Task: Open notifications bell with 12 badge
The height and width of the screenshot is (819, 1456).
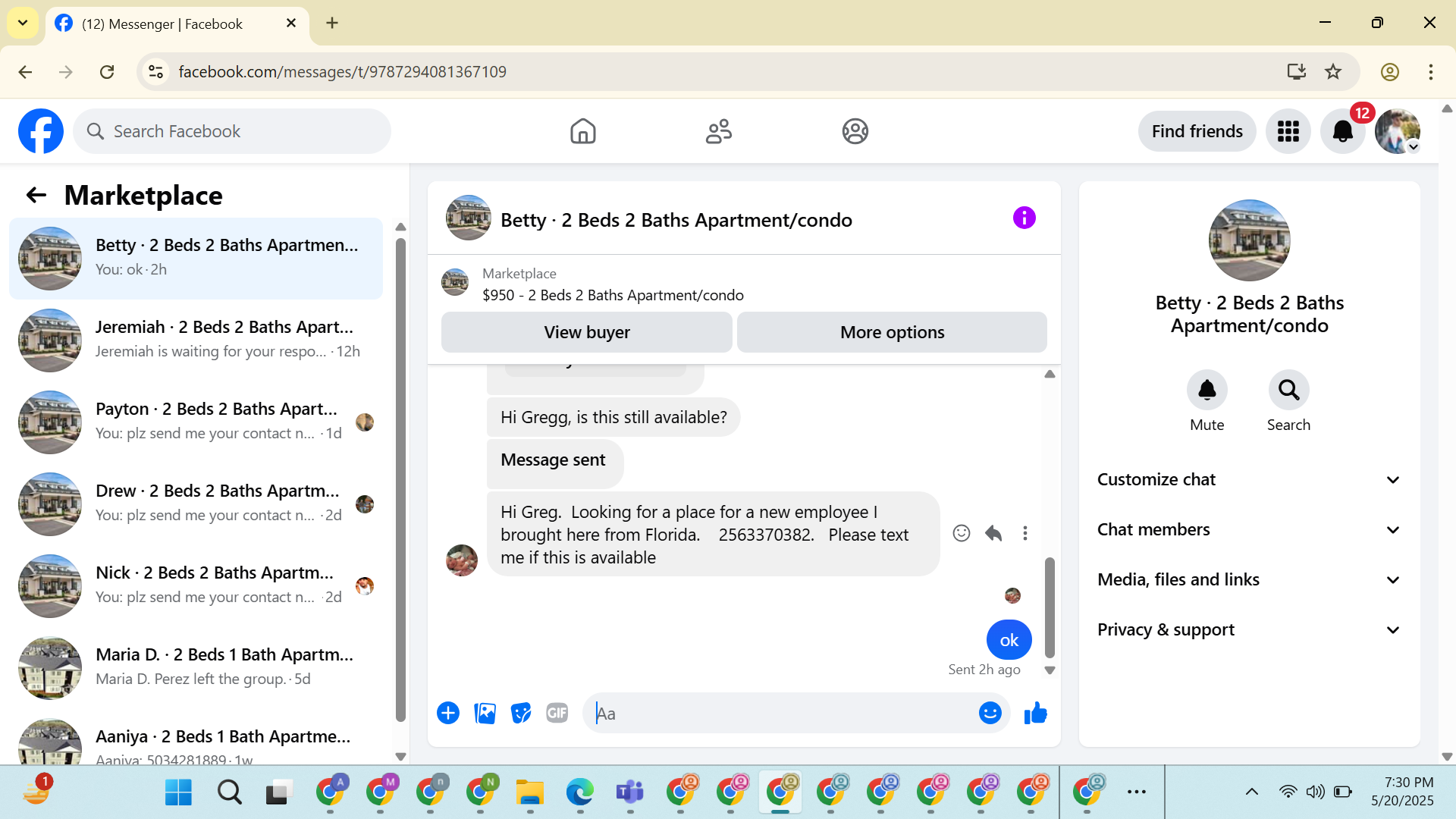Action: (1342, 132)
